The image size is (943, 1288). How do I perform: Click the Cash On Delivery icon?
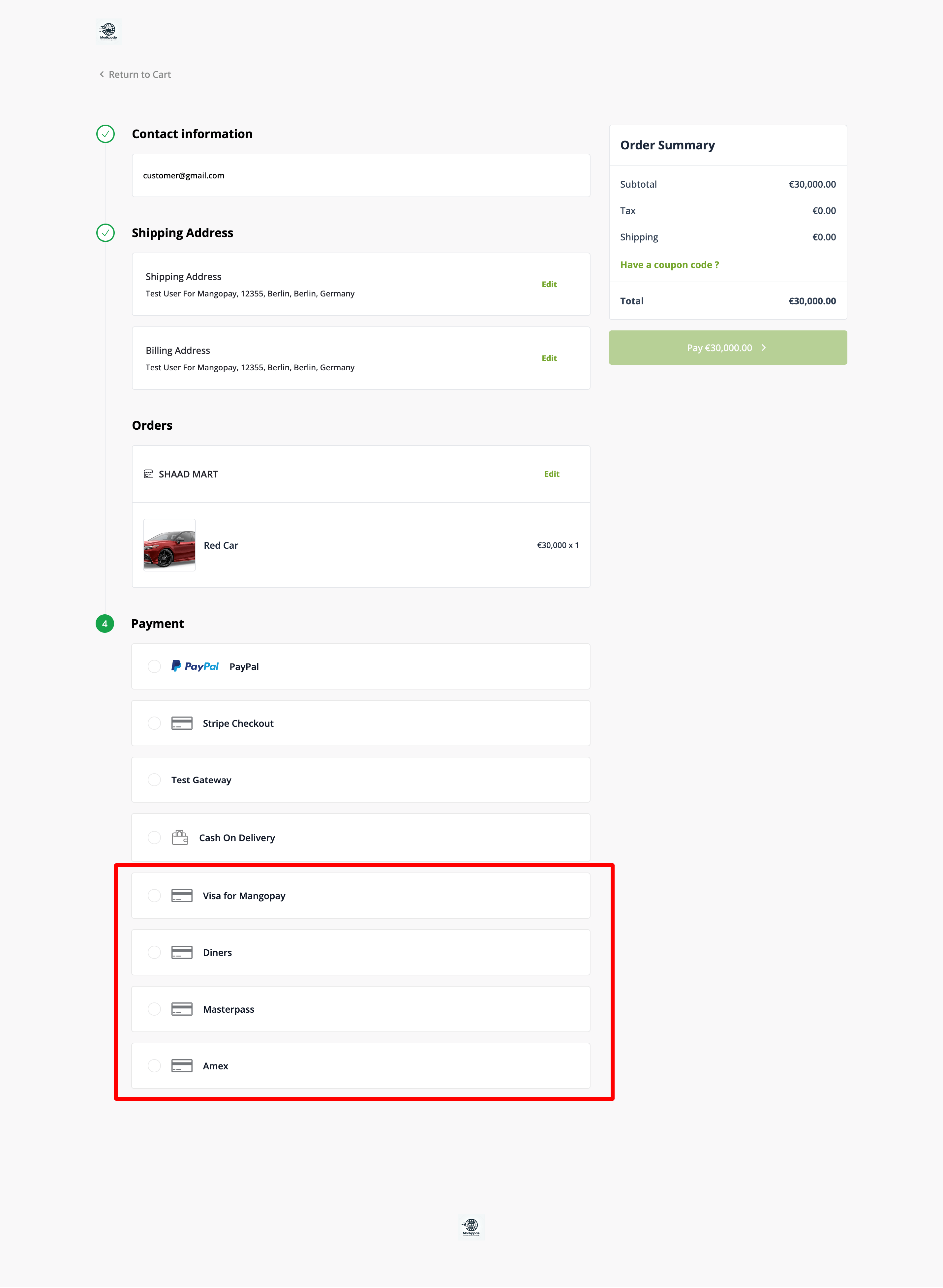pos(181,837)
